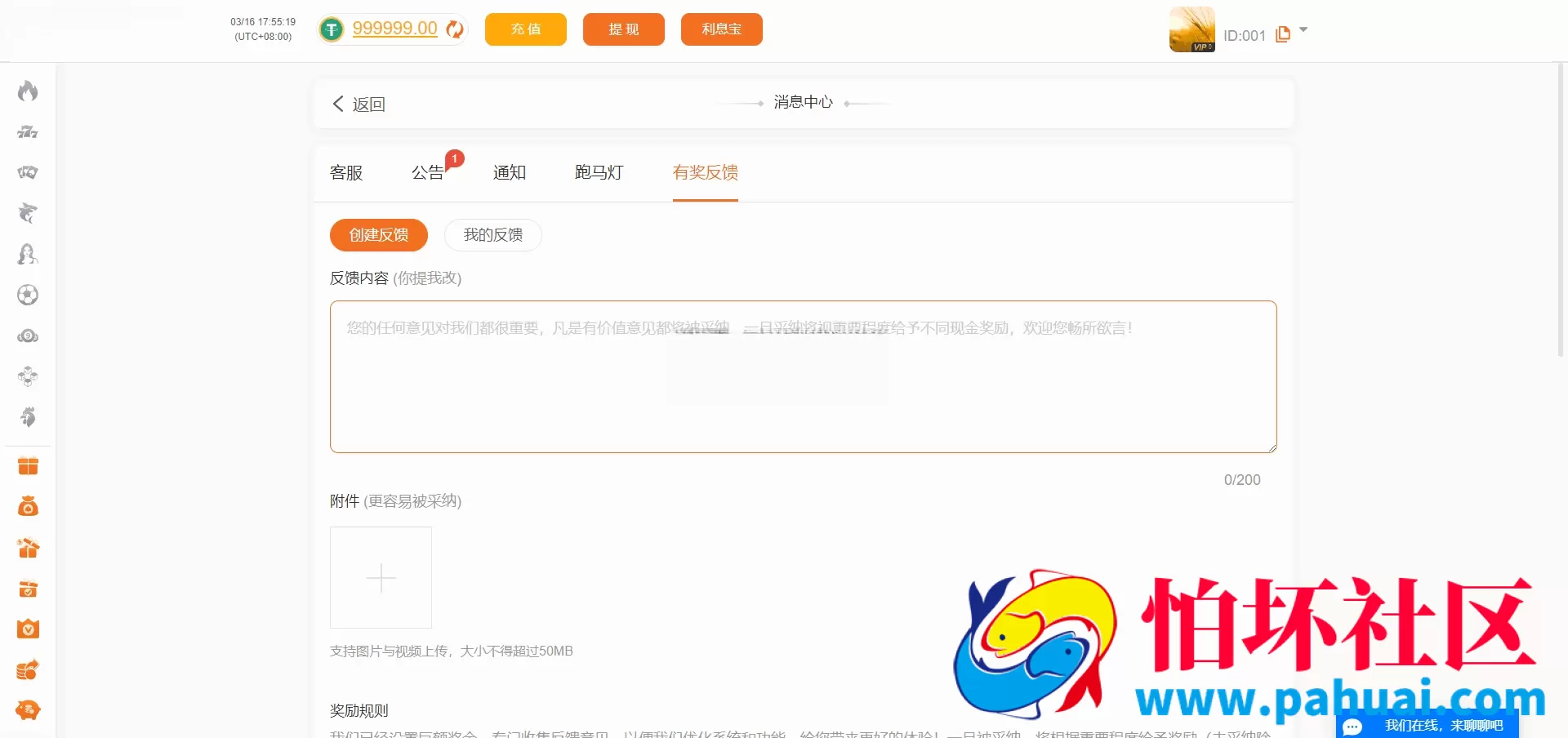Click the 利息宝 button
The height and width of the screenshot is (738, 1568).
722,29
